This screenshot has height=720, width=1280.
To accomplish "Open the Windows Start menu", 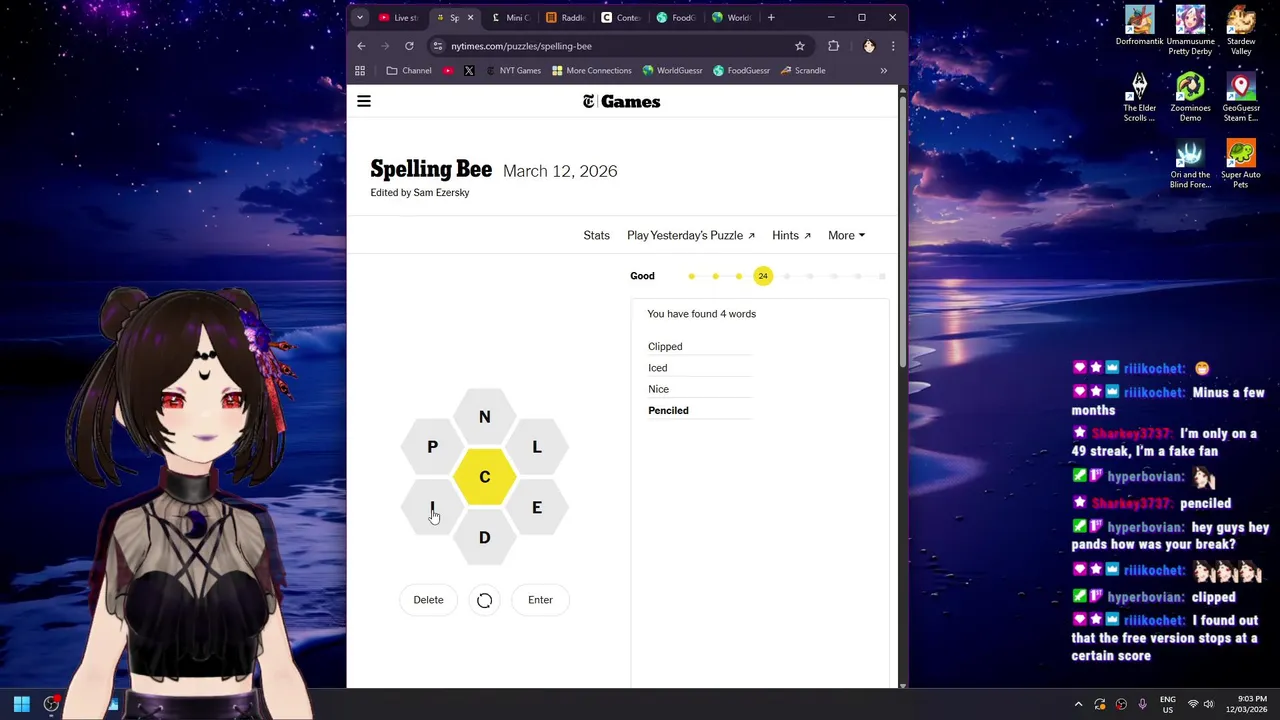I will click(21, 704).
